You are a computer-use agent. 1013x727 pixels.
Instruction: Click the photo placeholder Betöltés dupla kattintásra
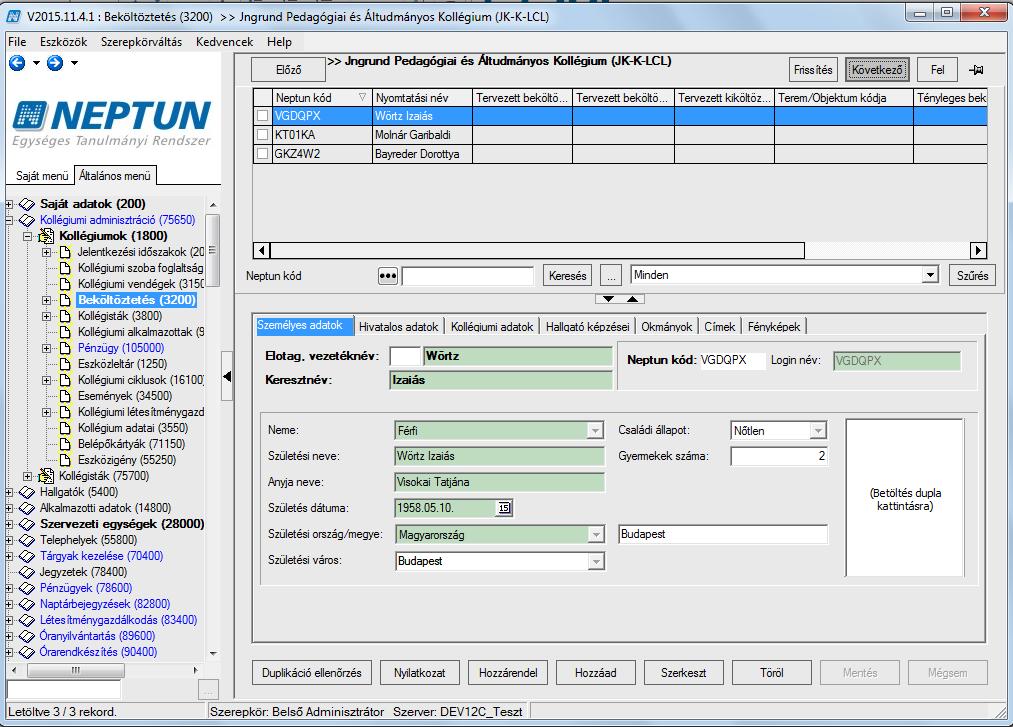(904, 498)
